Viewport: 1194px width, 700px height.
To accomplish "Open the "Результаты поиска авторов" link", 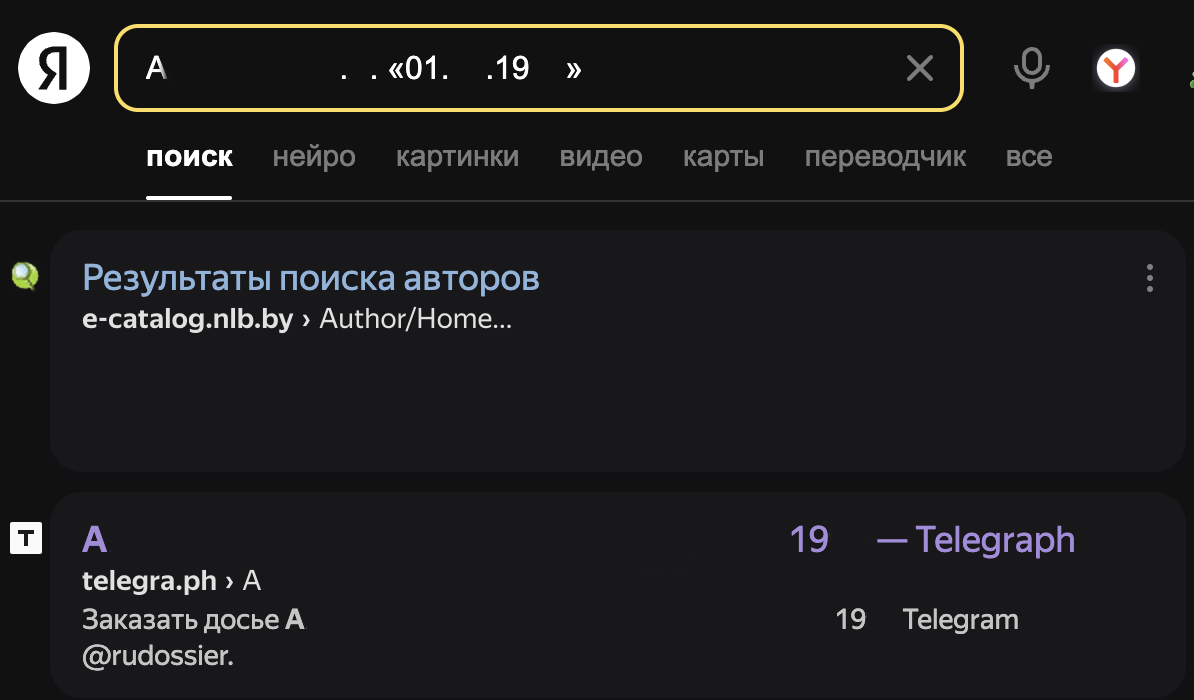I will (311, 277).
